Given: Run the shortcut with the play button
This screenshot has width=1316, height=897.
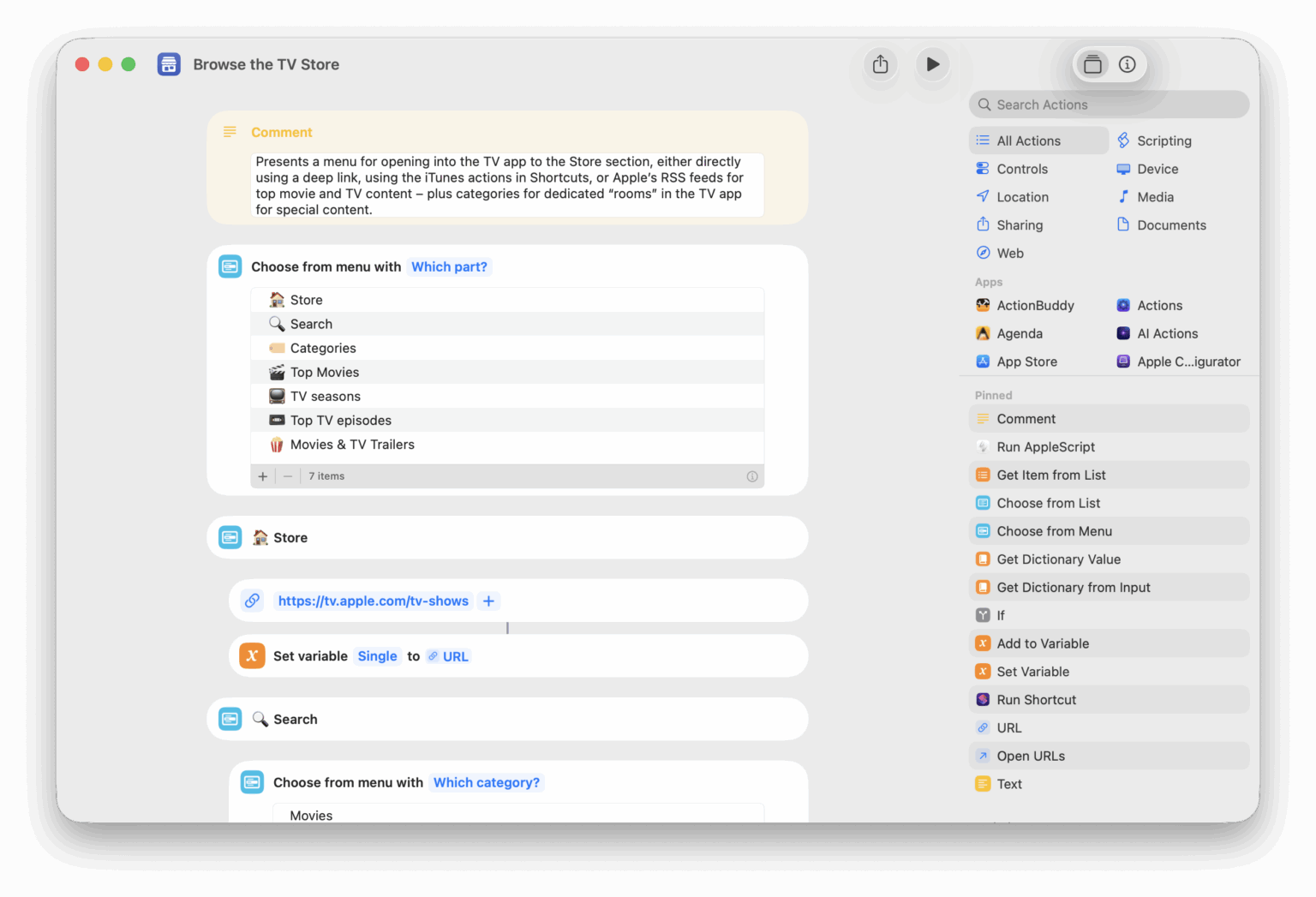Looking at the screenshot, I should 932,64.
